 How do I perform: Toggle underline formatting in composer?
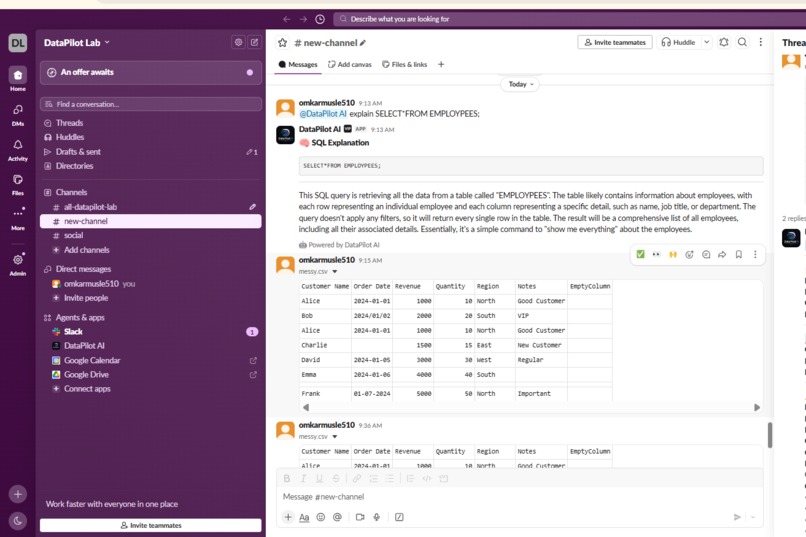319,478
